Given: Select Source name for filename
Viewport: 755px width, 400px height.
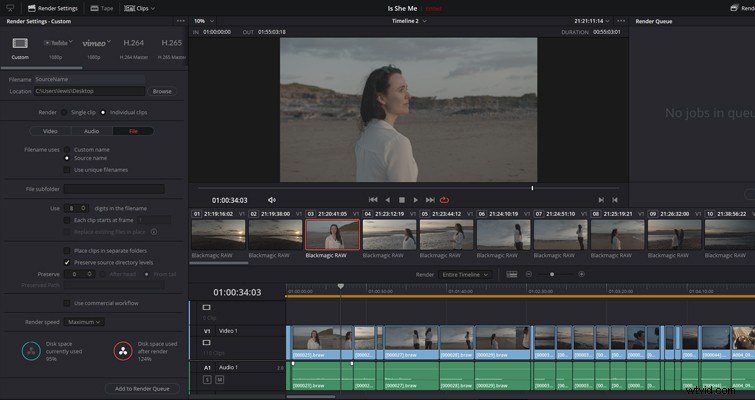Looking at the screenshot, I should (67, 158).
